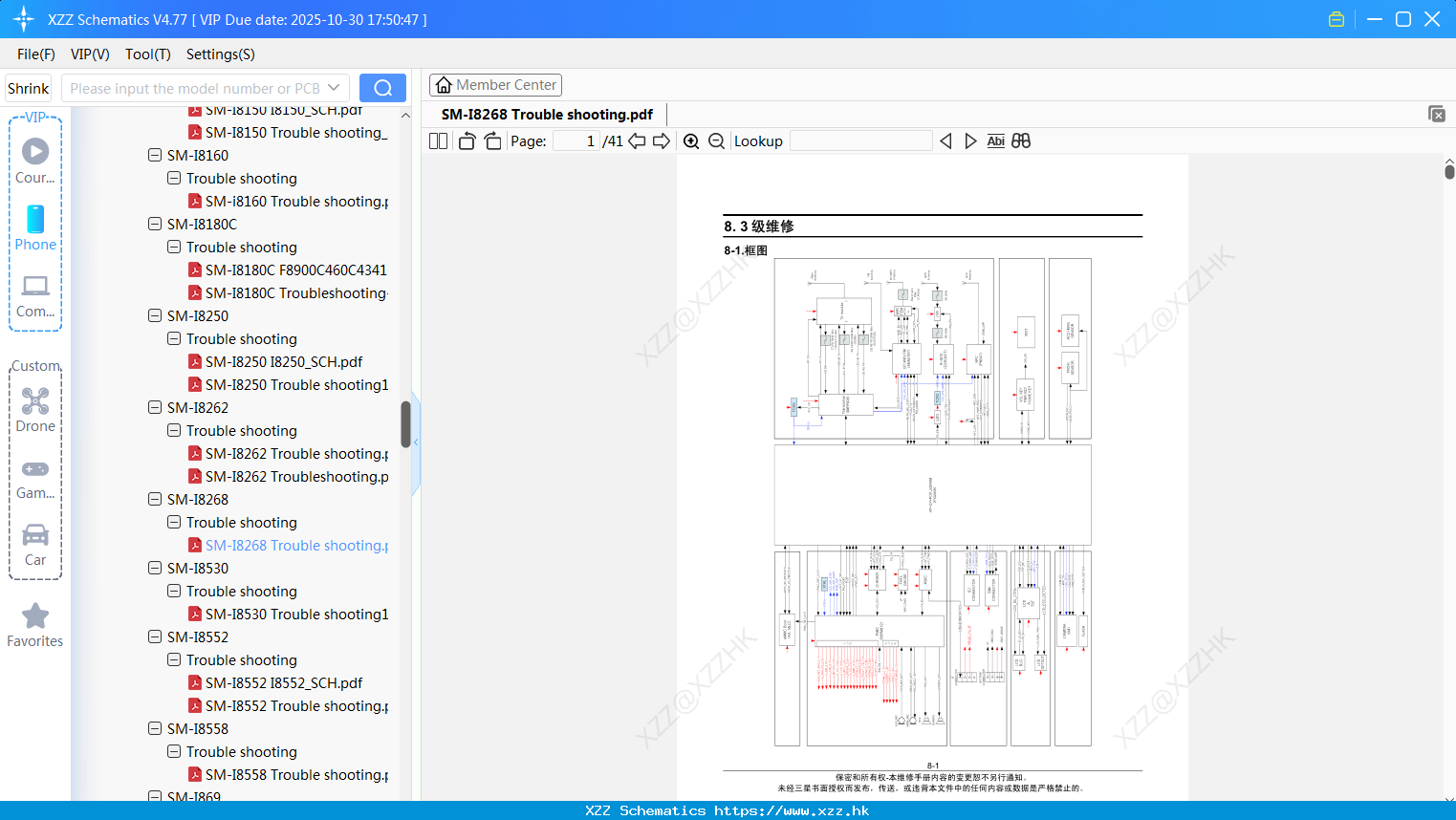
Task: Click the XZZ app logo icon
Action: [x=24, y=19]
